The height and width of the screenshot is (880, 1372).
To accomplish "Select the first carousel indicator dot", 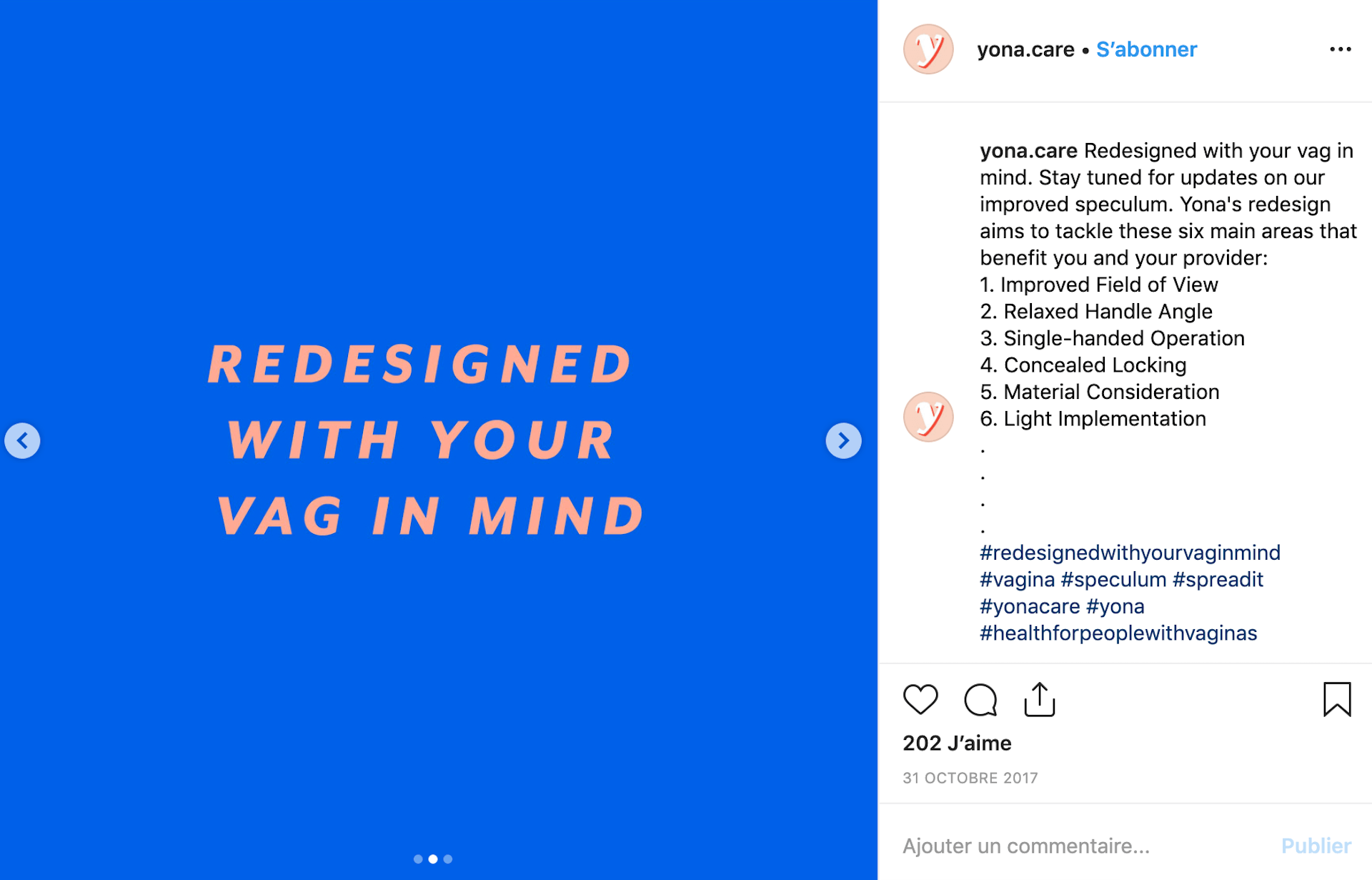I will tap(418, 859).
